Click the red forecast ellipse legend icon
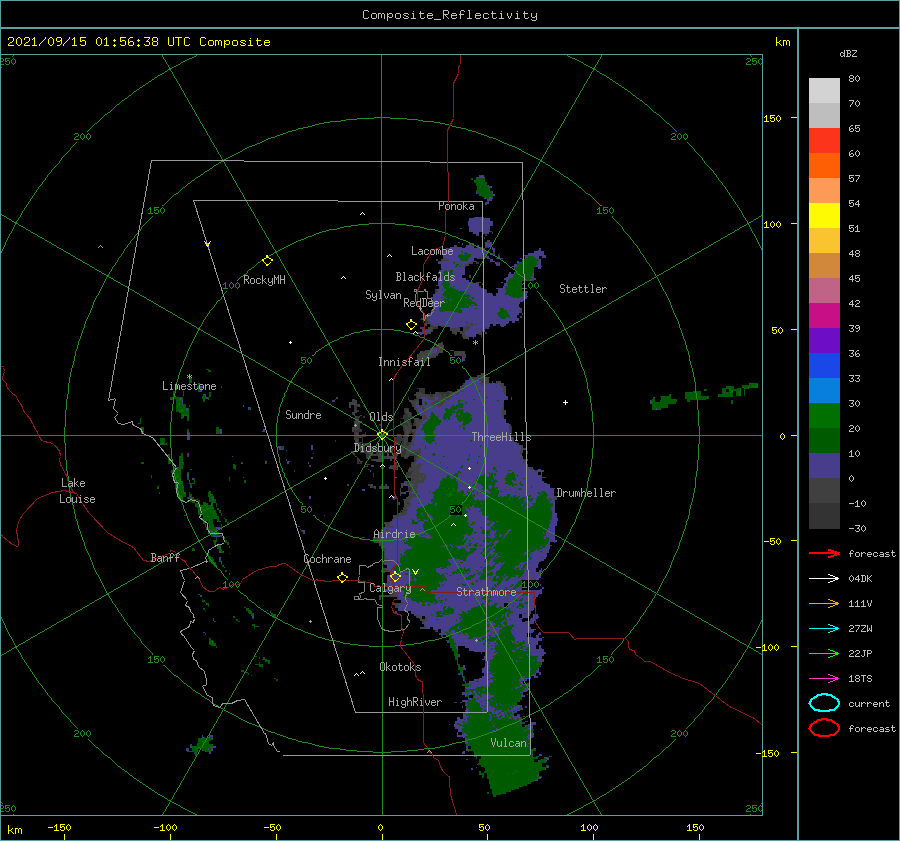The image size is (900, 841). click(824, 728)
